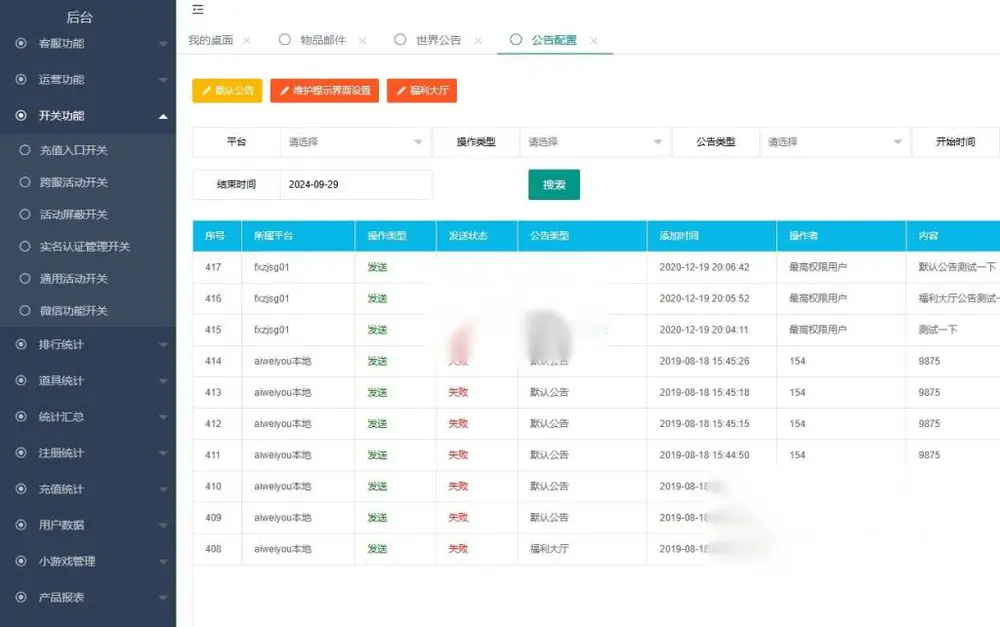
Task: Expand the 统计汇总 menu arrow
Action: pyautogui.click(x=163, y=417)
